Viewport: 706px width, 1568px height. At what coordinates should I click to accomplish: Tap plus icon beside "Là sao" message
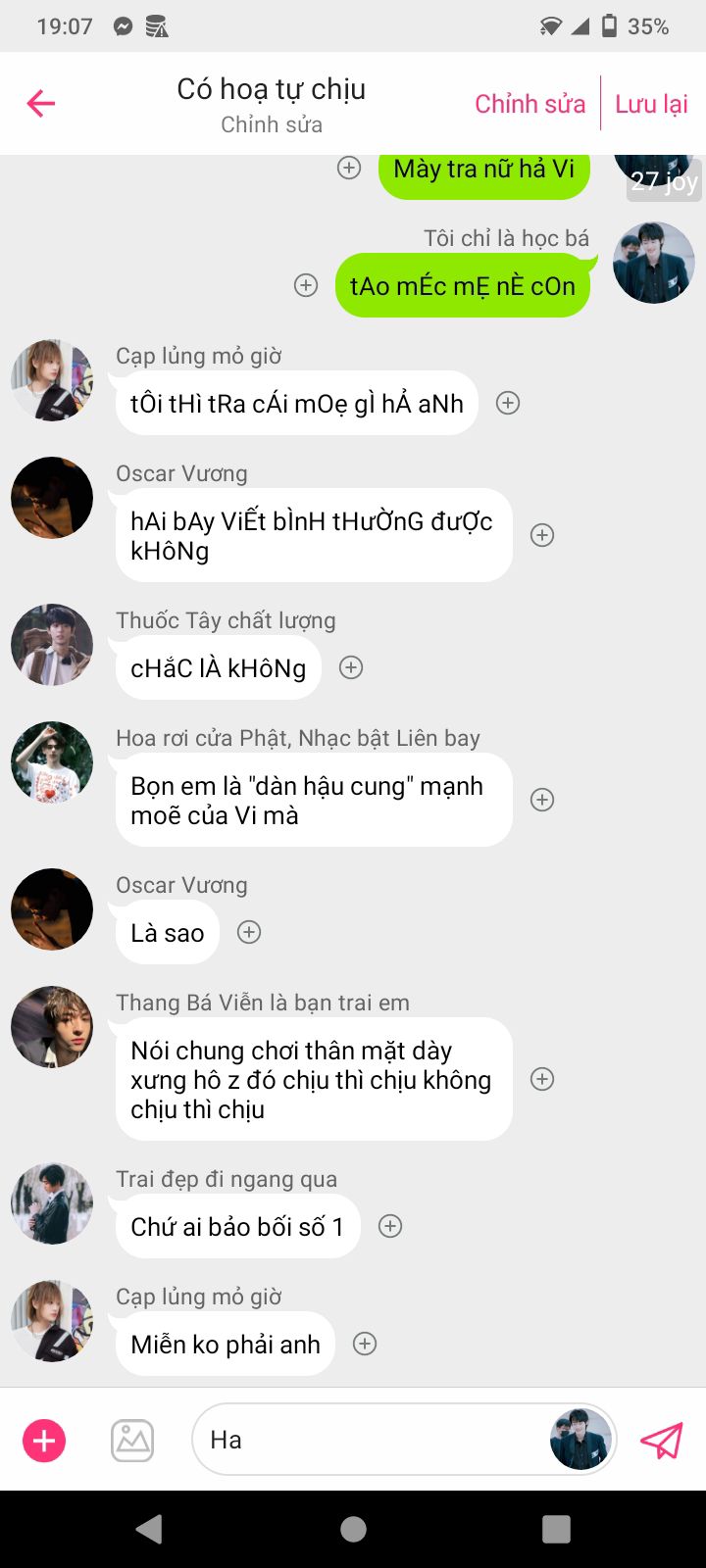tap(249, 932)
